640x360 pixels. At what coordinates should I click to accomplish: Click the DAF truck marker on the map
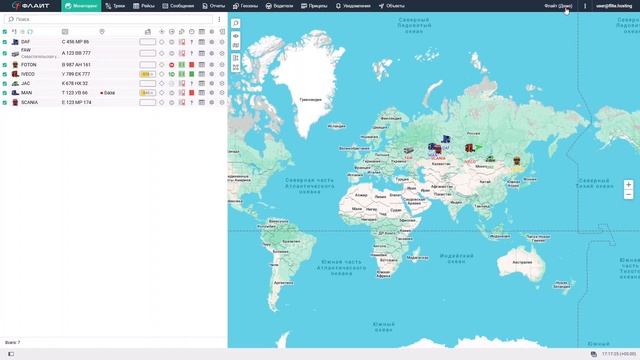pos(446,140)
